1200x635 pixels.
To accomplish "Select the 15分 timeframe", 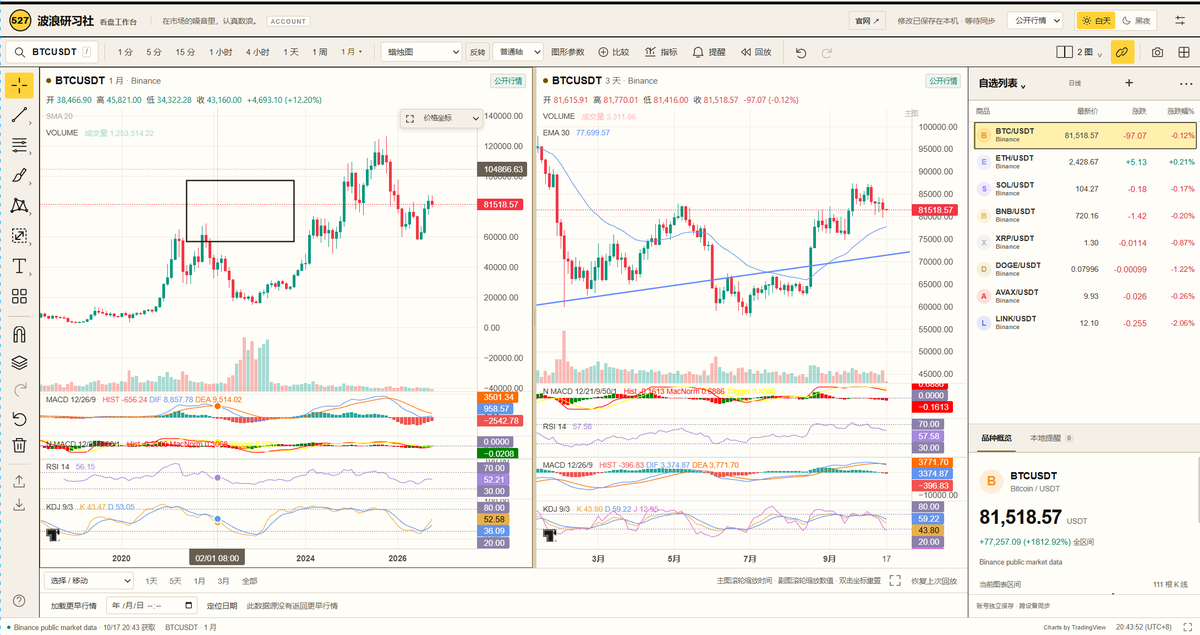I will pos(185,52).
